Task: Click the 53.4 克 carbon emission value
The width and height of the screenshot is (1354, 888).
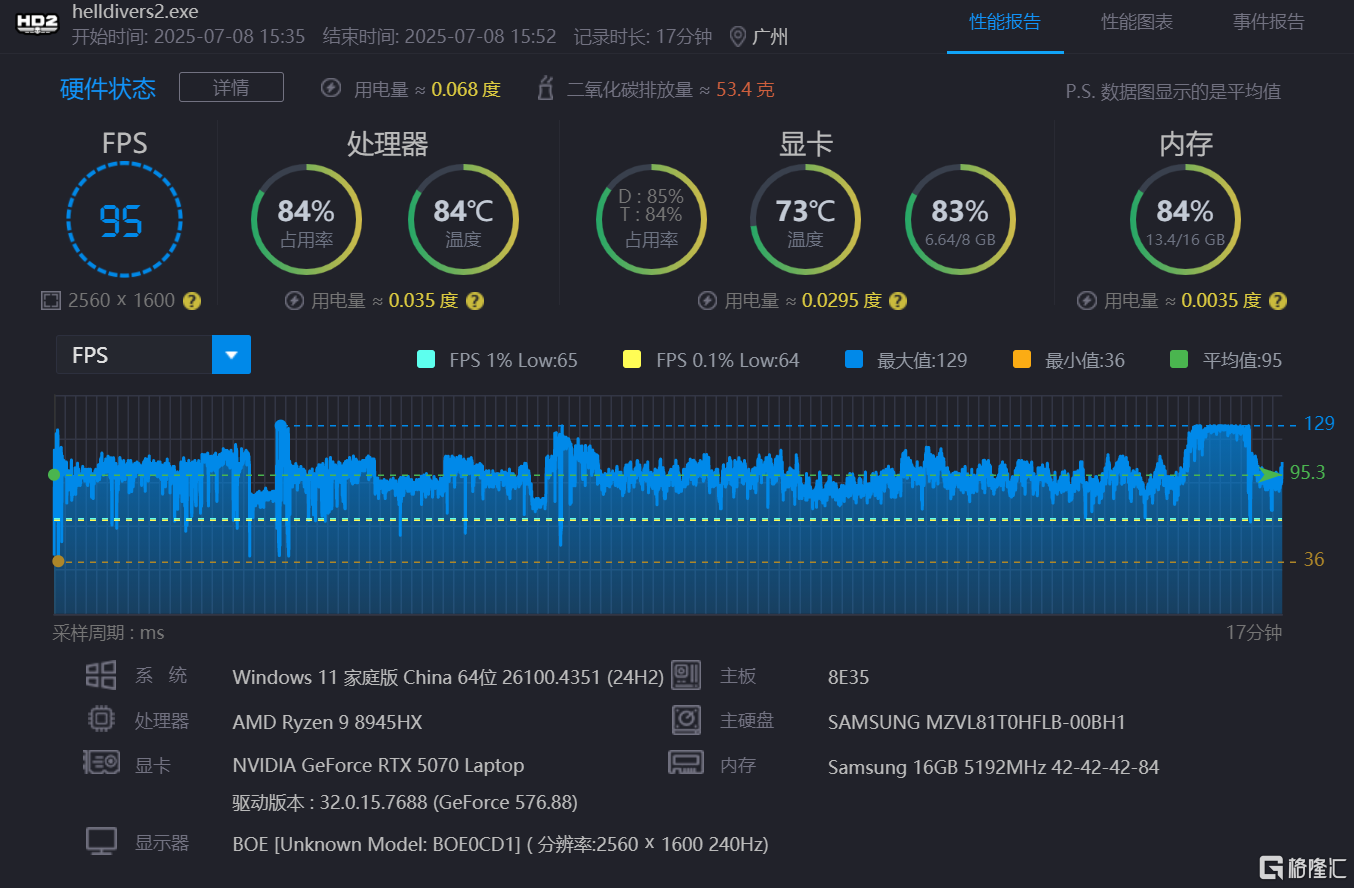Action: (745, 90)
